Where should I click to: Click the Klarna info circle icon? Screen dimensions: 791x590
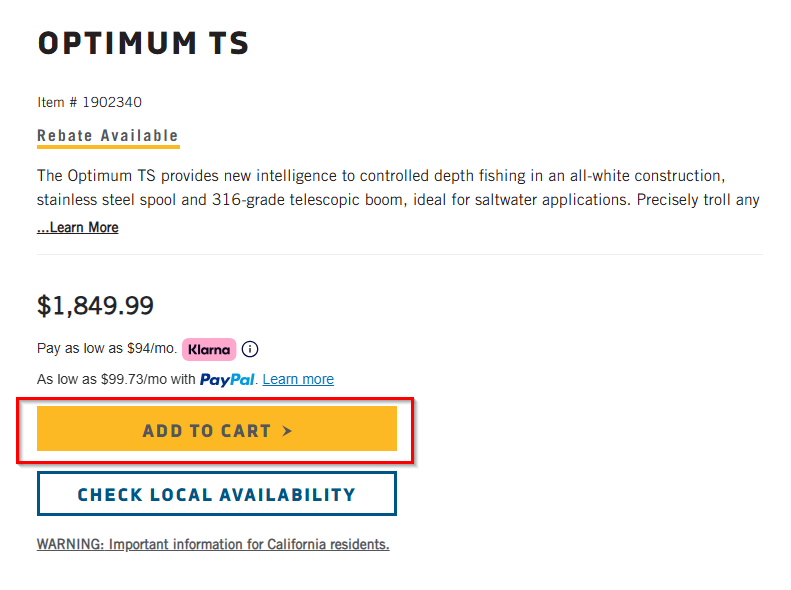[250, 349]
